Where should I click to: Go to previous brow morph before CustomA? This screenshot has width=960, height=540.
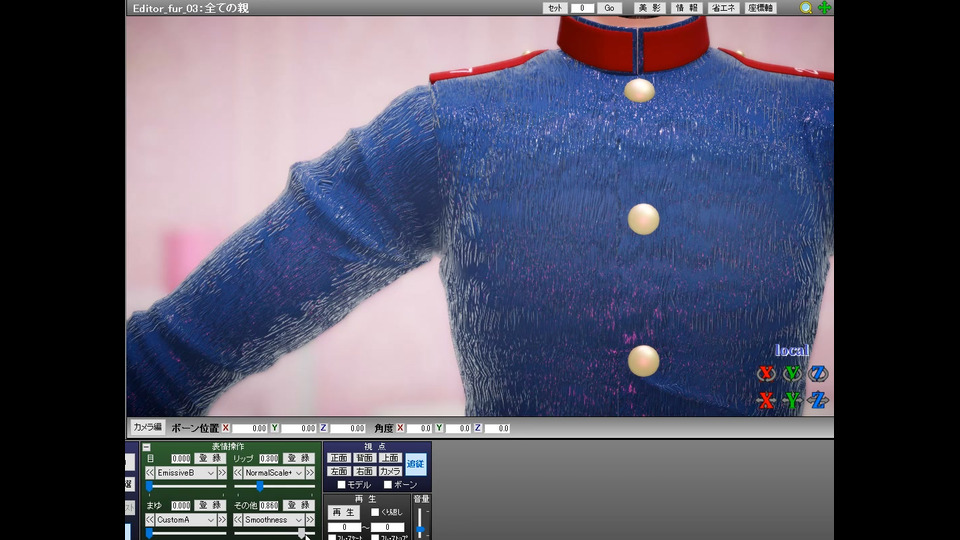pyautogui.click(x=150, y=520)
